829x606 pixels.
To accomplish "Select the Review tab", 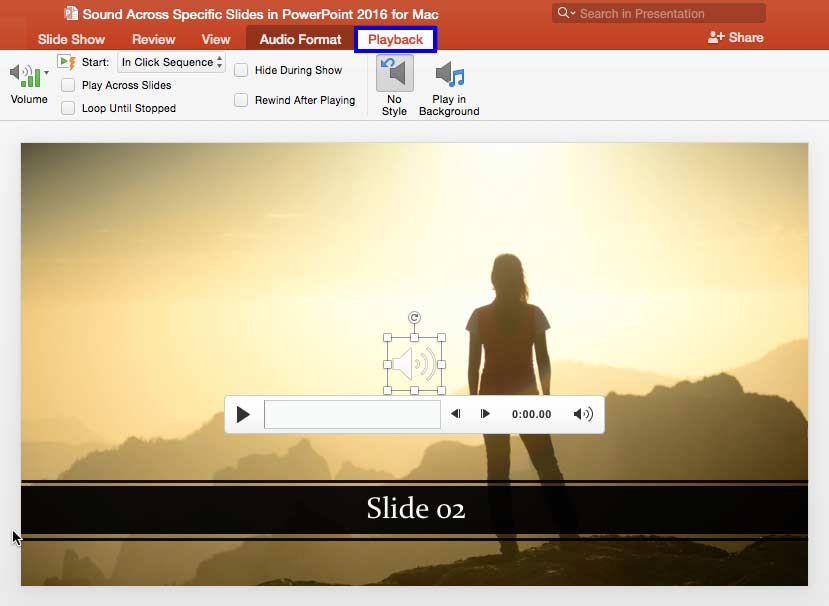I will click(x=153, y=39).
